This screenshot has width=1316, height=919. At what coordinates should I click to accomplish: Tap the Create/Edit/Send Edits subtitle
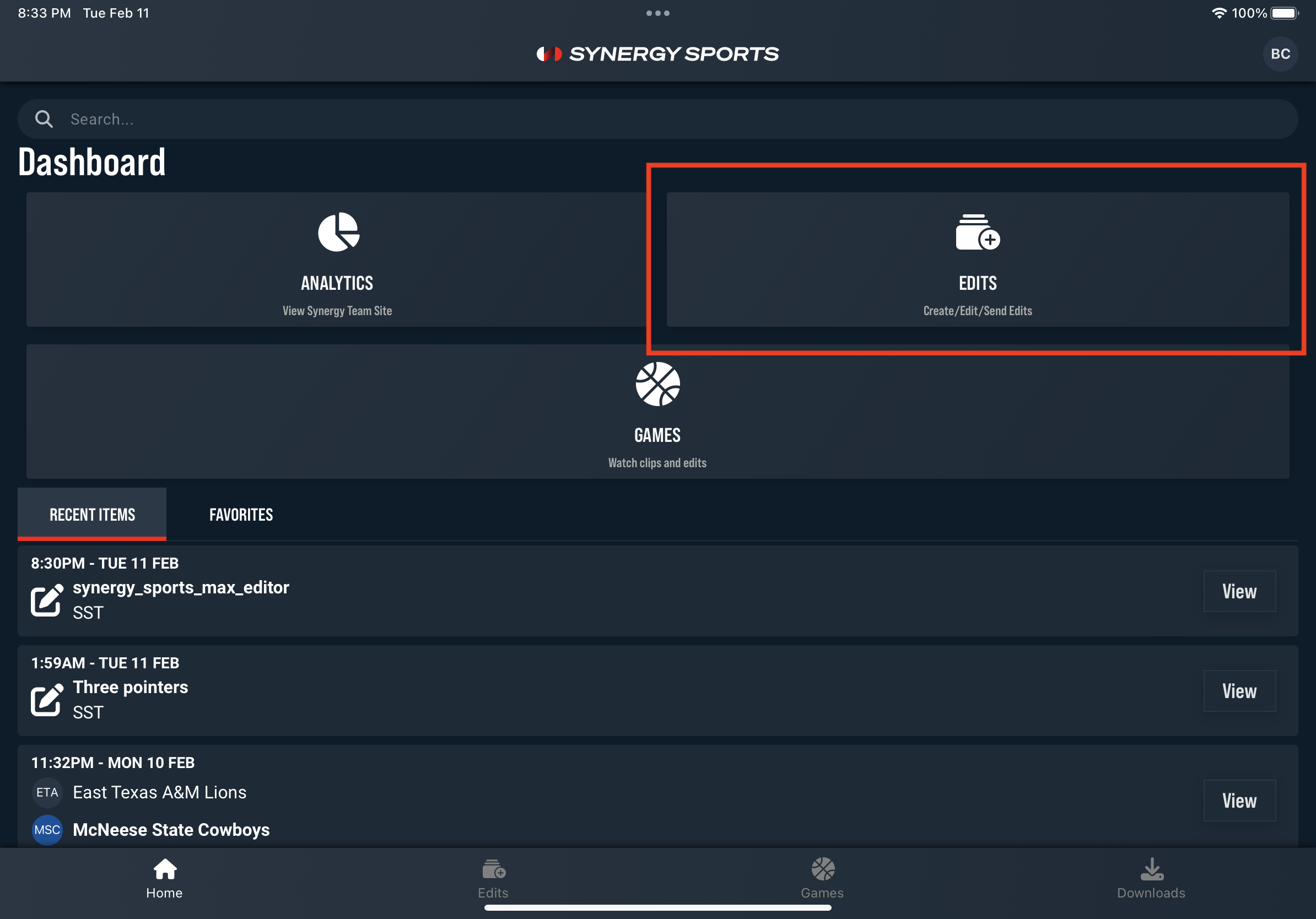pyautogui.click(x=978, y=311)
